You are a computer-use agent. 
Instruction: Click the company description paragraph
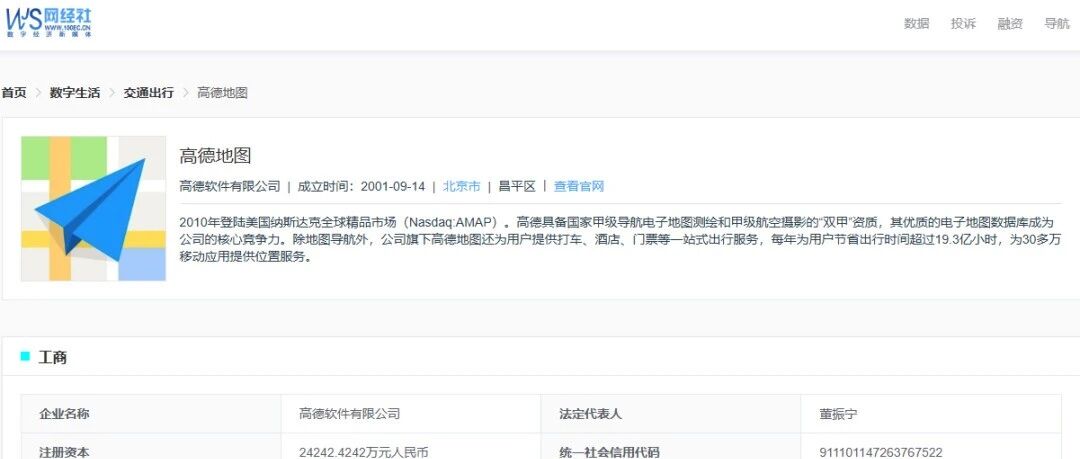click(x=620, y=240)
